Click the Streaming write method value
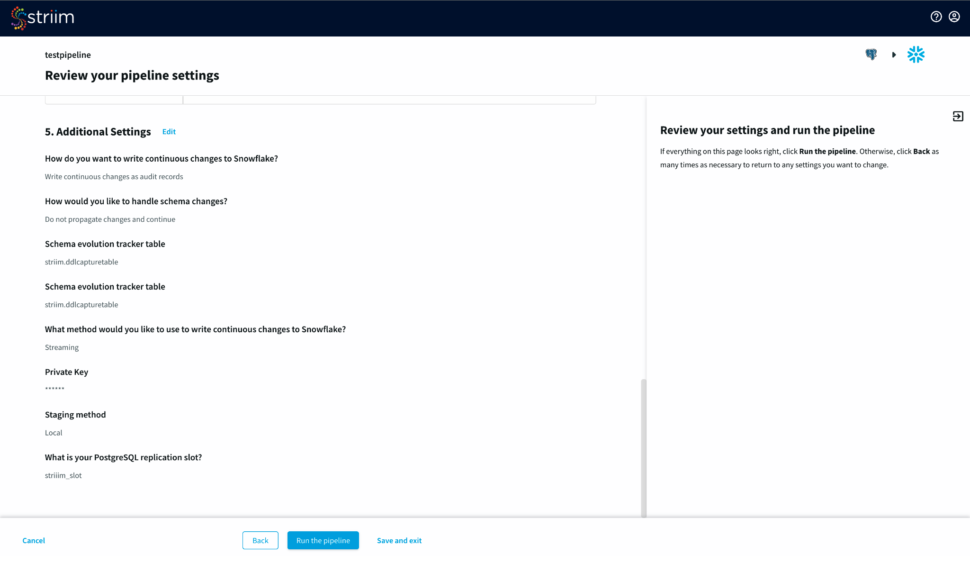 (x=62, y=348)
